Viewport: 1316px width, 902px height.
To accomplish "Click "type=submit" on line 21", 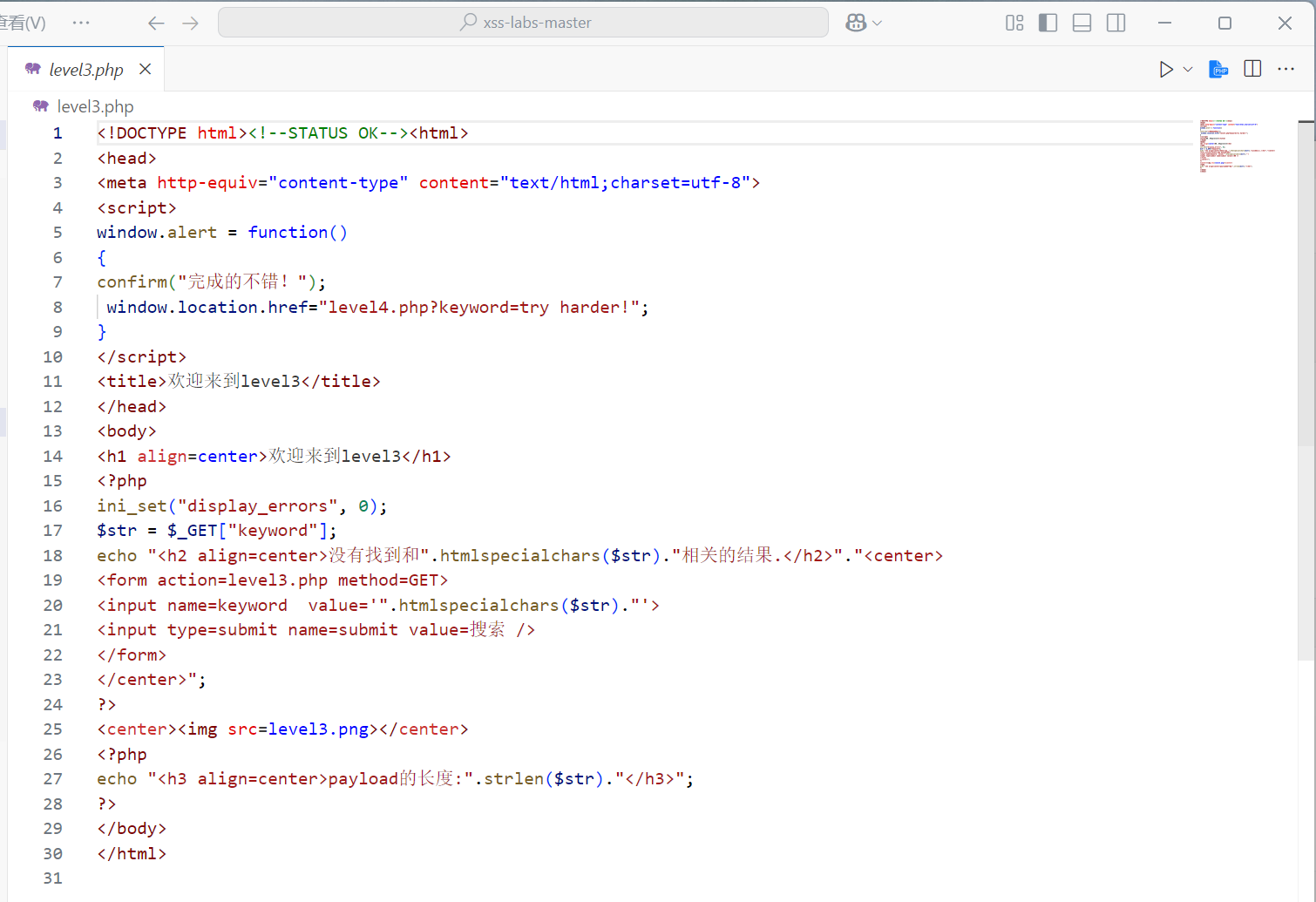I will 222,630.
